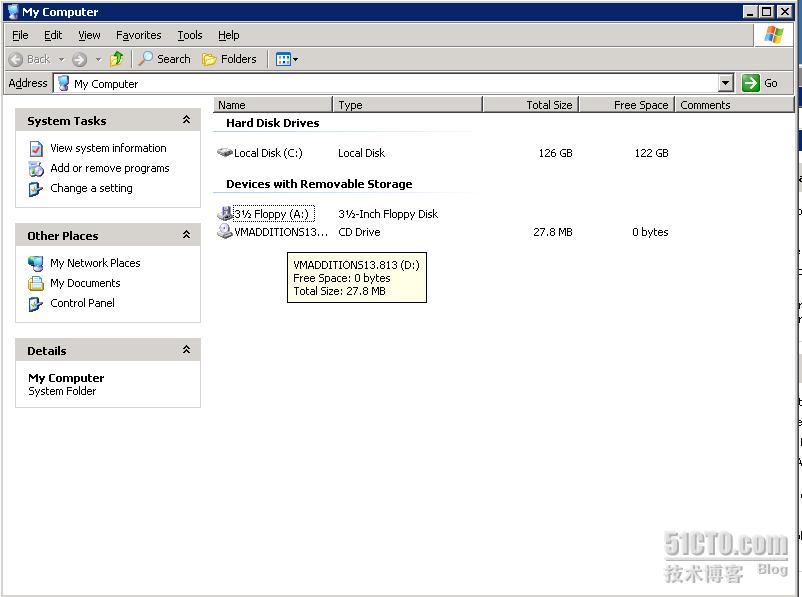This screenshot has height=597, width=802.
Task: Click the Forward navigation arrow icon
Action: click(x=79, y=59)
